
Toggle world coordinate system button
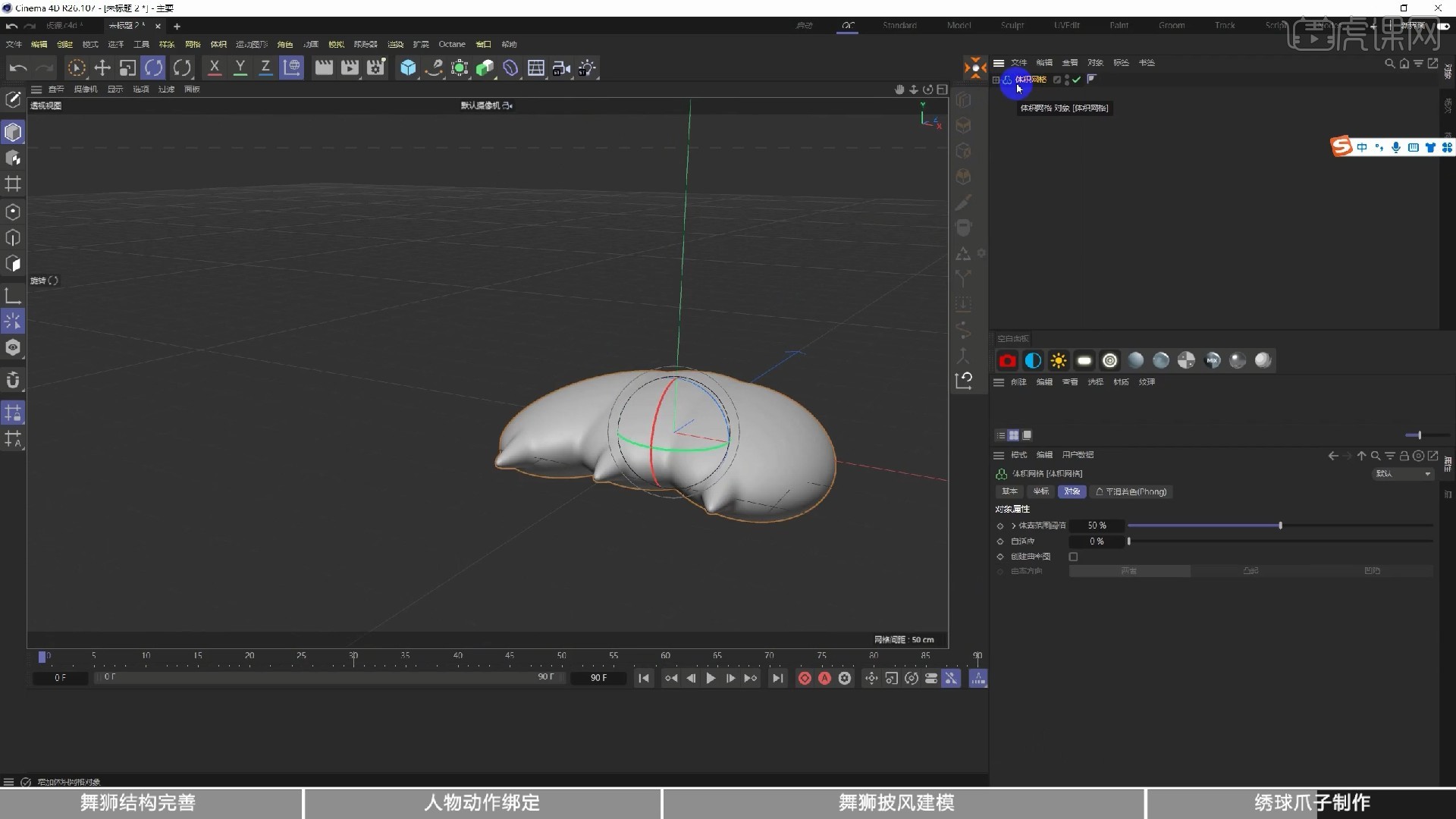(x=291, y=68)
